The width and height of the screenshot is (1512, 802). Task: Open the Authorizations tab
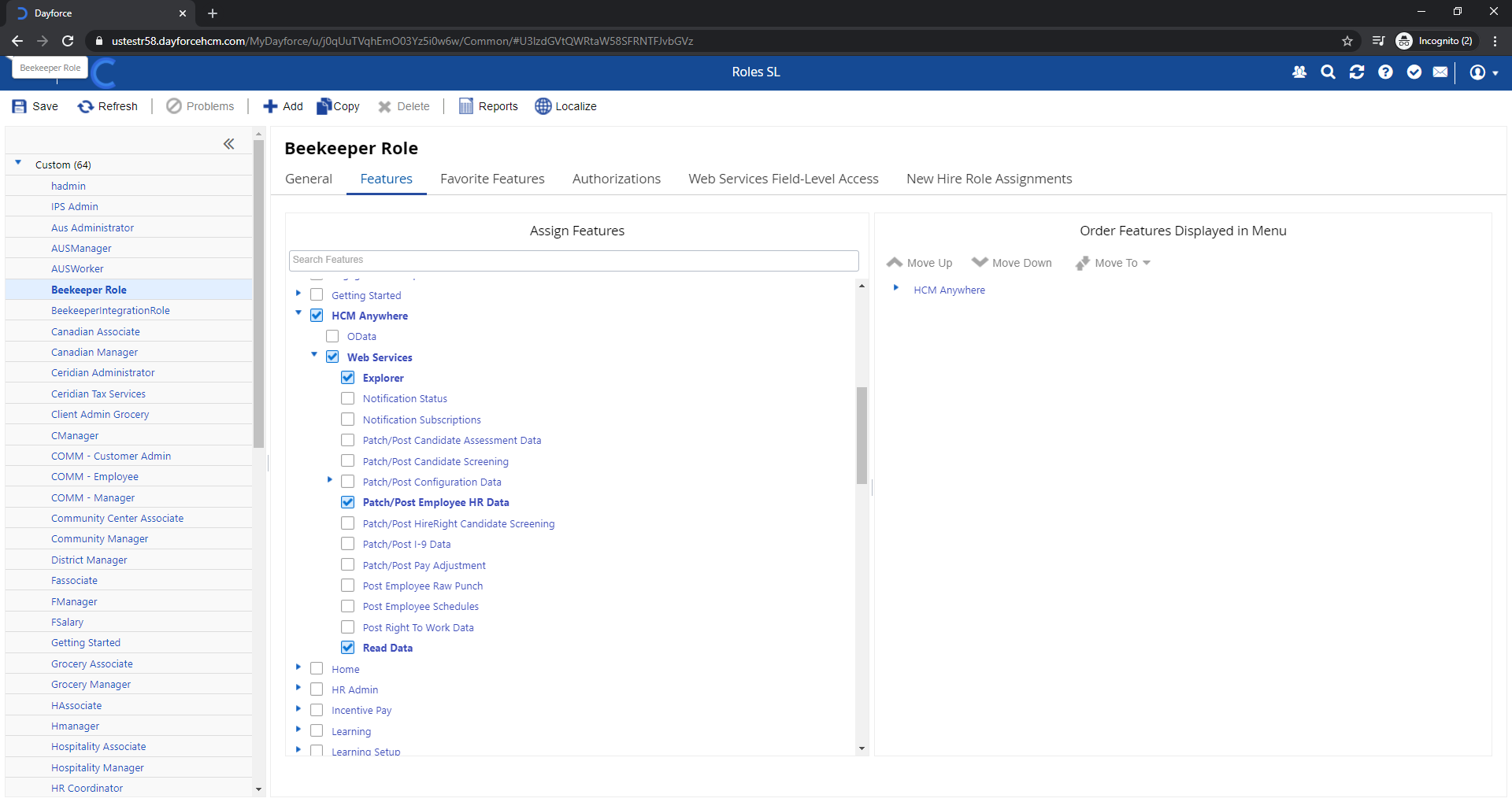click(x=617, y=179)
